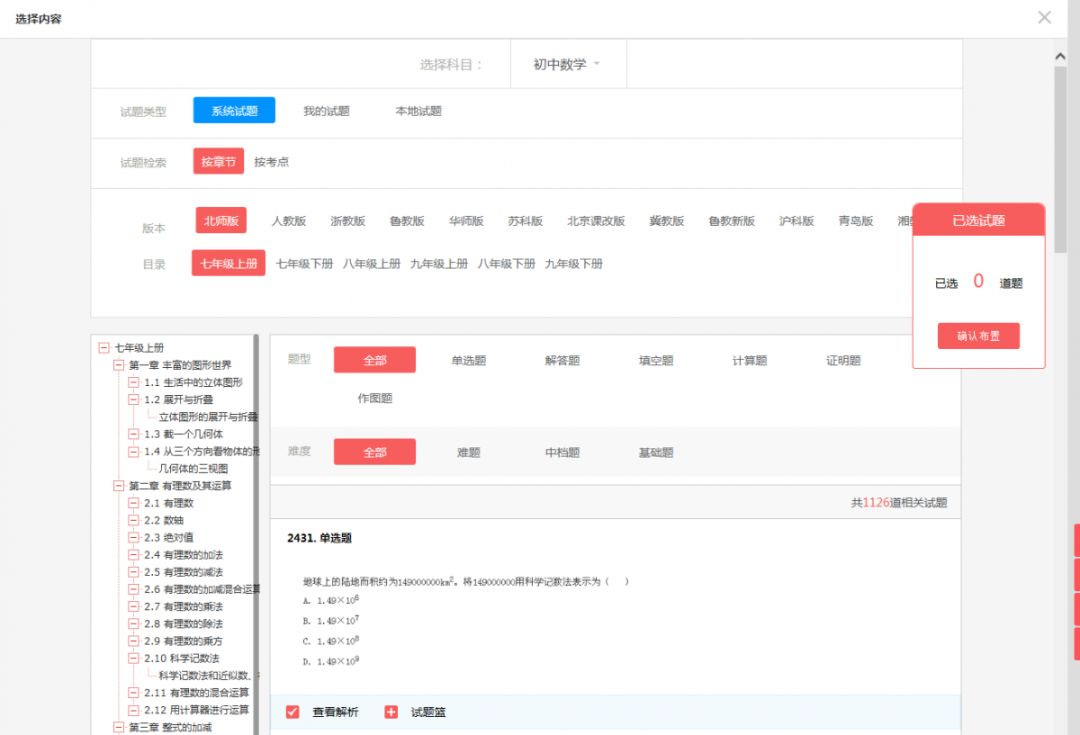Click the 确认布置 button
1080x735 pixels.
click(x=977, y=335)
